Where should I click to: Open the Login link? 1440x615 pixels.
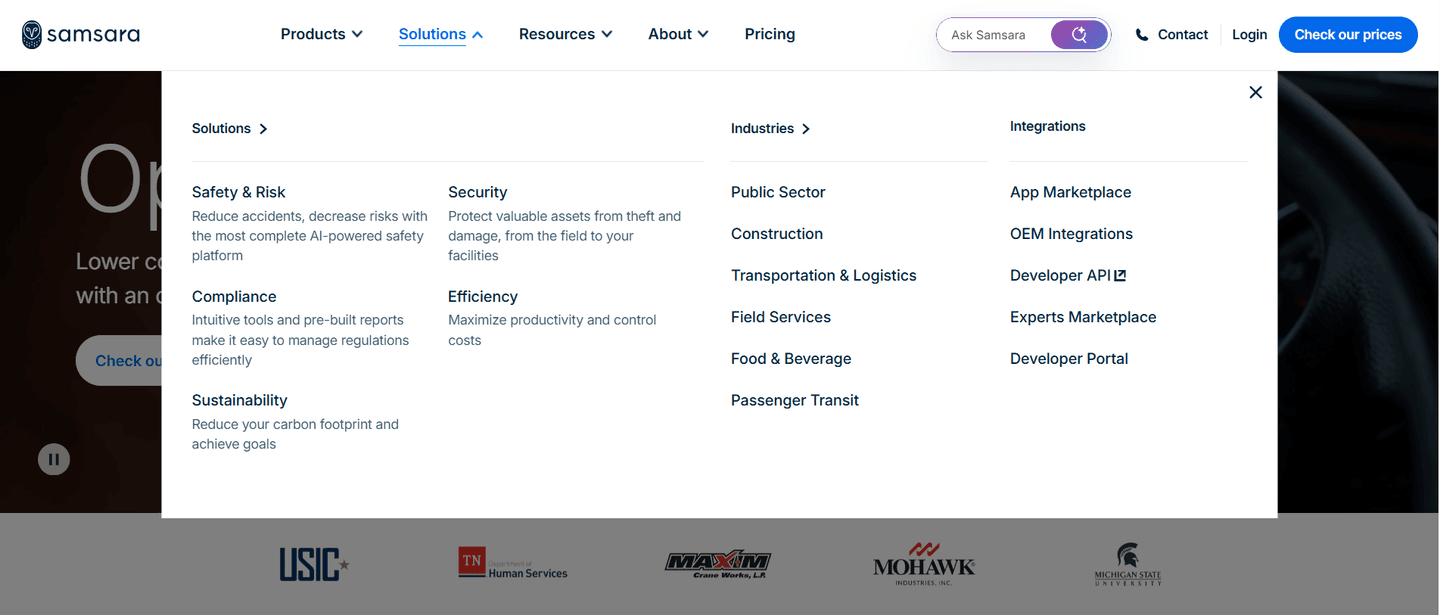pyautogui.click(x=1249, y=35)
